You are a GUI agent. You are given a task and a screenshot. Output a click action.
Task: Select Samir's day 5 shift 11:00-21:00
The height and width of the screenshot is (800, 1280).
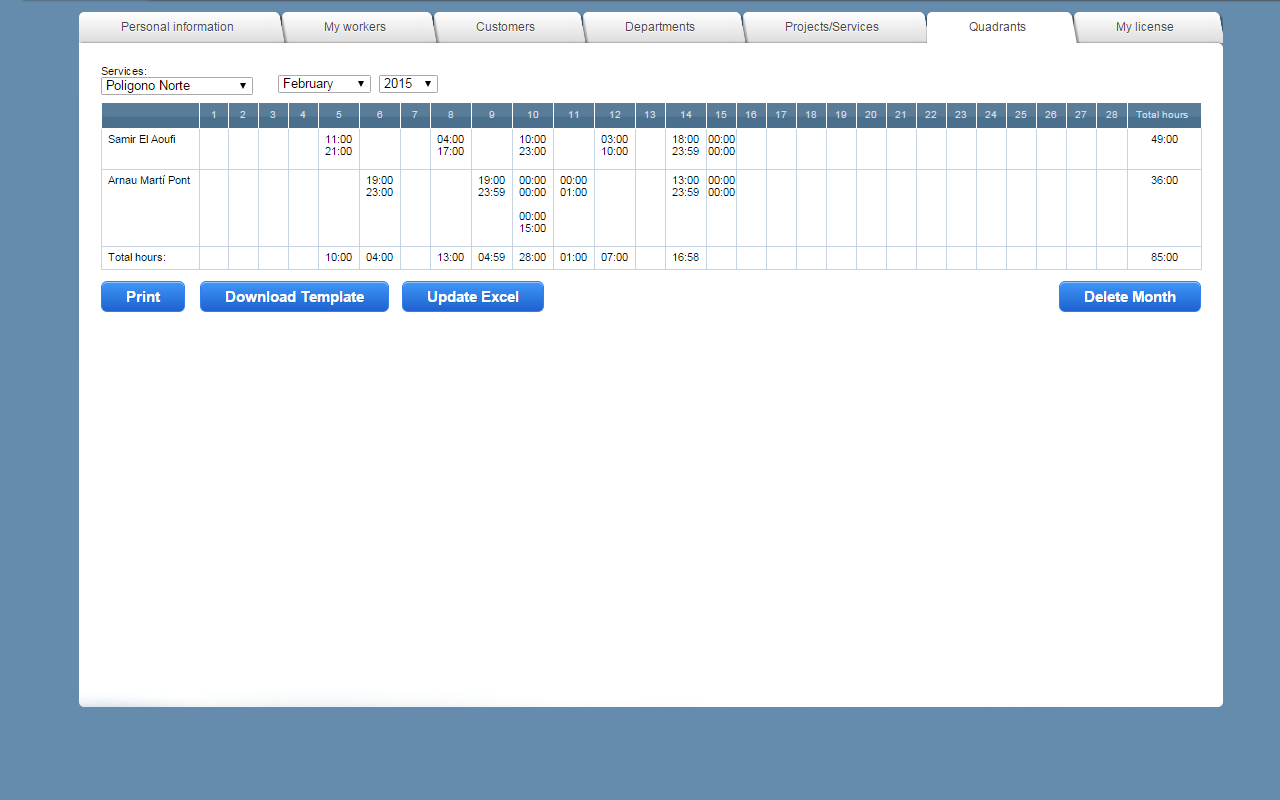339,145
